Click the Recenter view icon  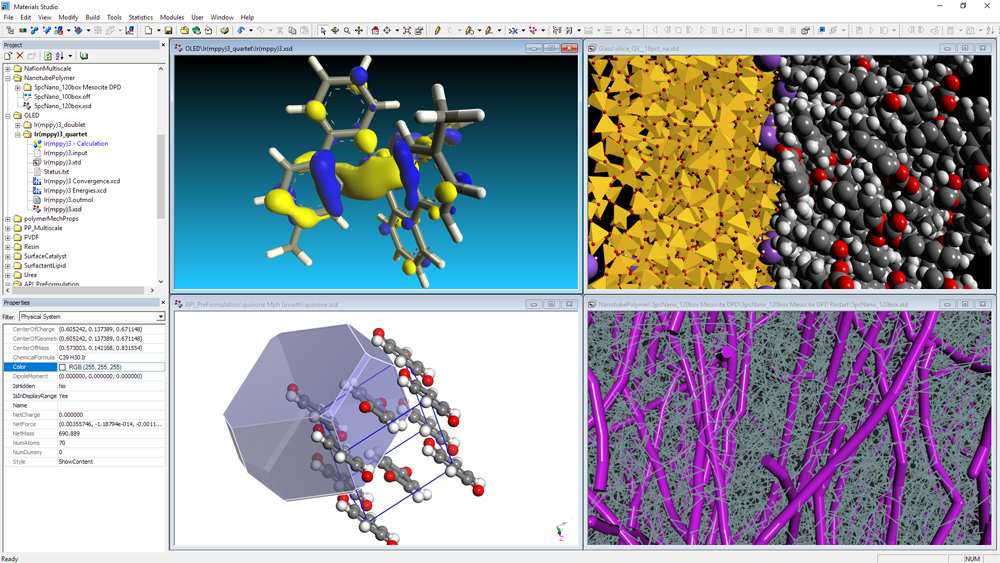pos(386,30)
